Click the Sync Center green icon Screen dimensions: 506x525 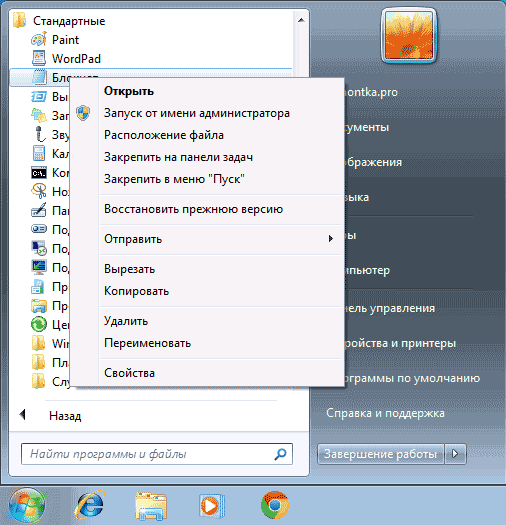[x=39, y=324]
